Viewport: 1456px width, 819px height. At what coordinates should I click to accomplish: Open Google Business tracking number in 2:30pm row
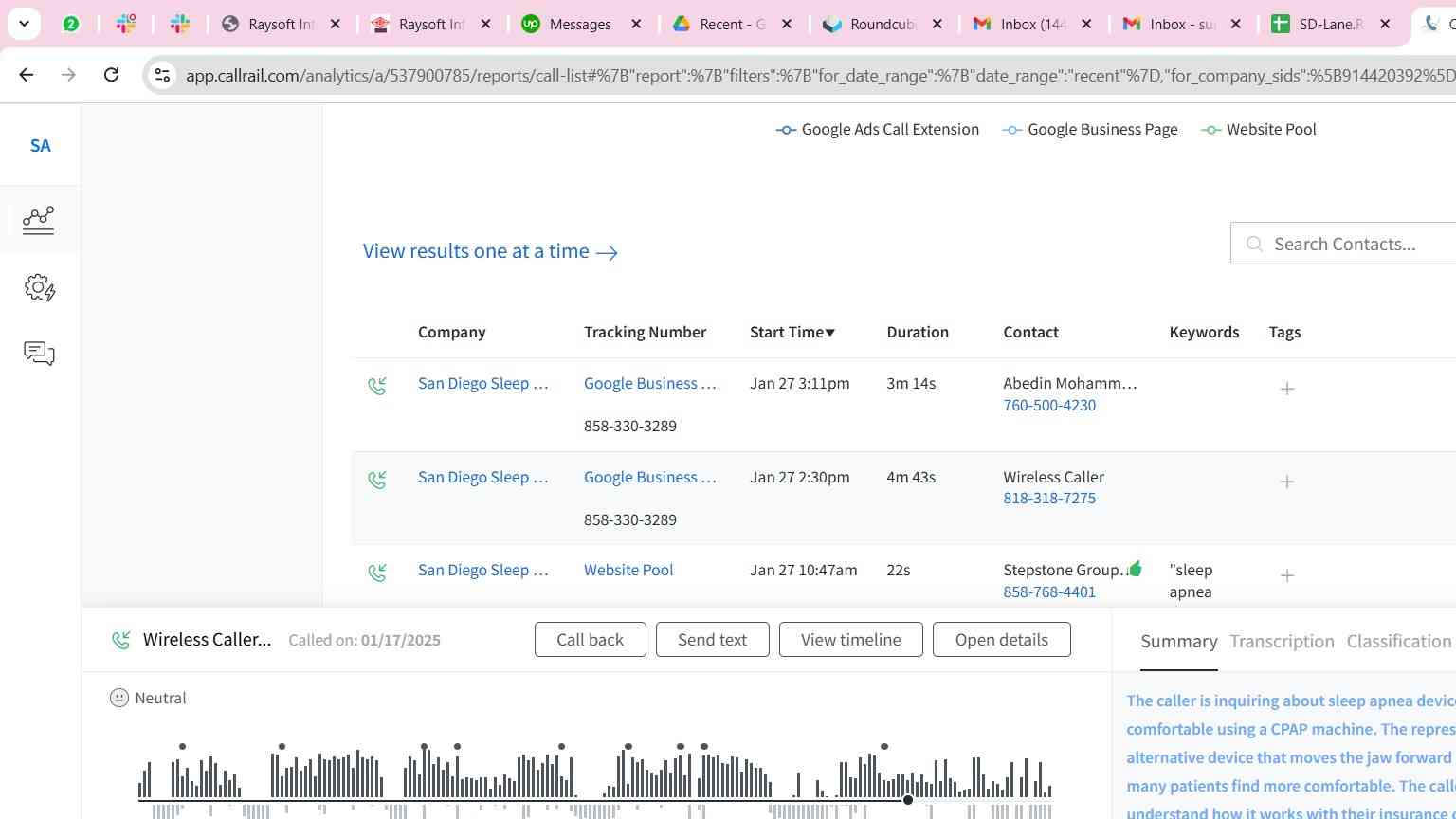coord(649,477)
